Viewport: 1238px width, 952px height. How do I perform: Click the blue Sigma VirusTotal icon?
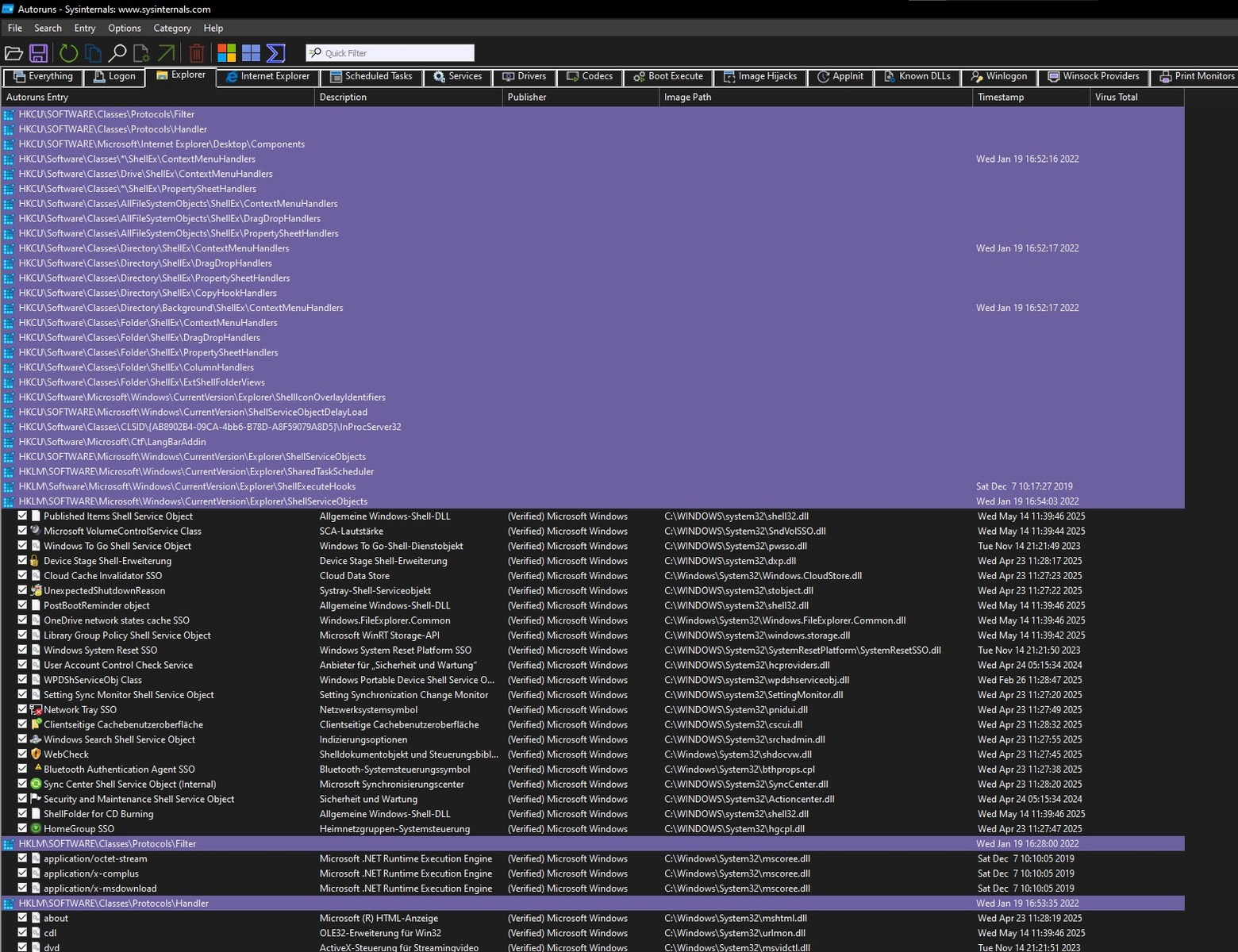coord(275,53)
